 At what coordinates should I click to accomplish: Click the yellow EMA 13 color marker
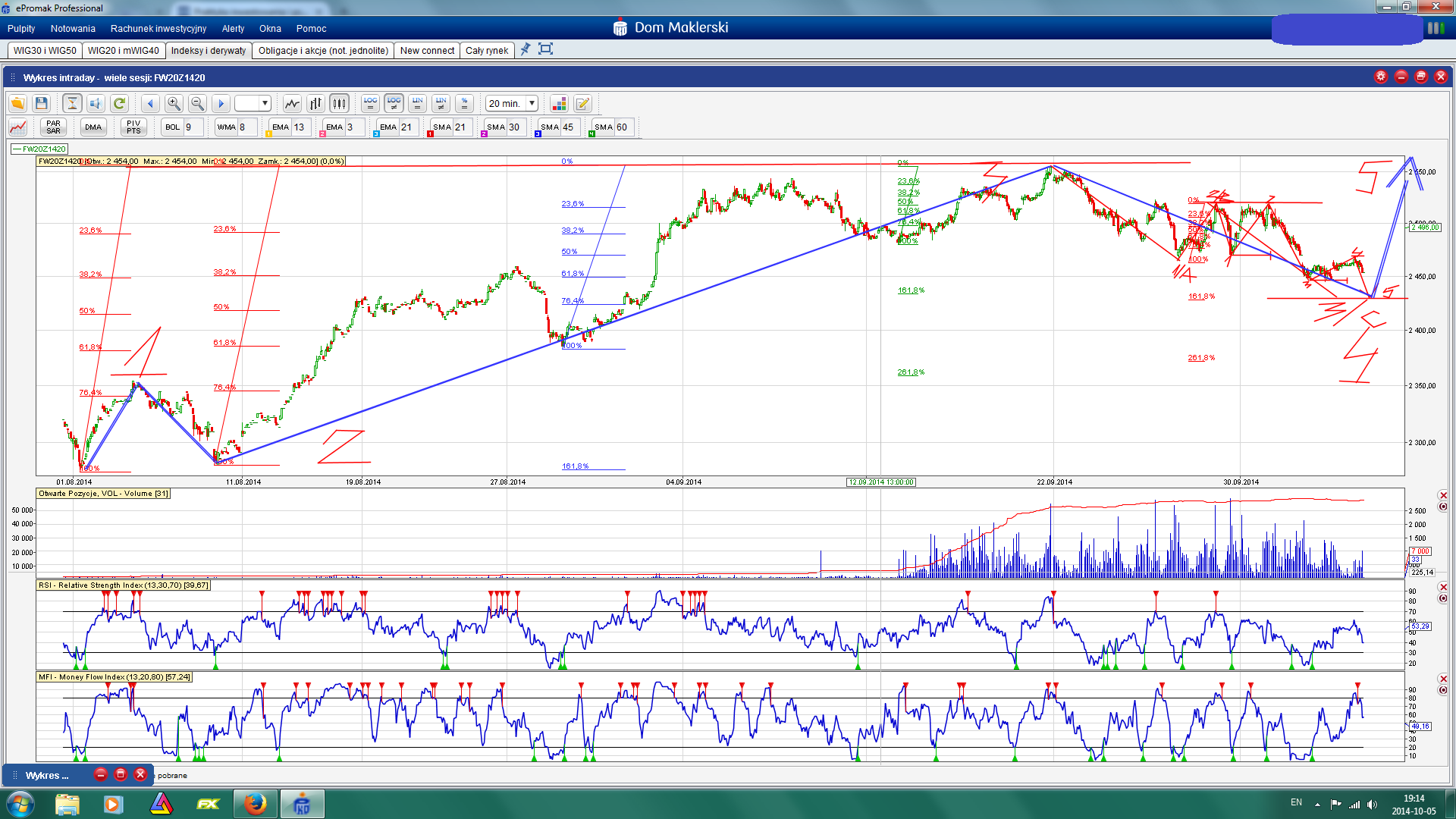(268, 134)
